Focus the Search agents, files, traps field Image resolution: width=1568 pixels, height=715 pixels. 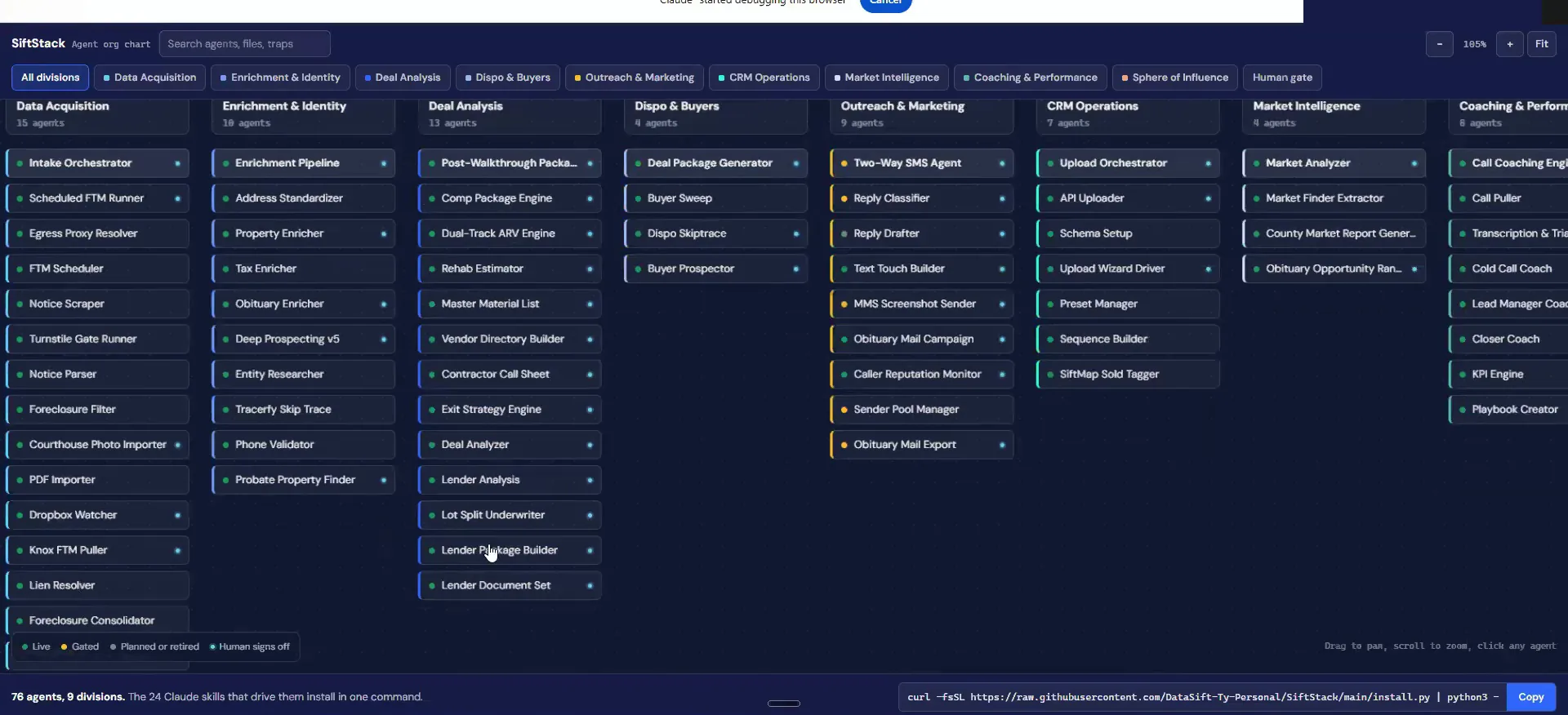click(245, 44)
